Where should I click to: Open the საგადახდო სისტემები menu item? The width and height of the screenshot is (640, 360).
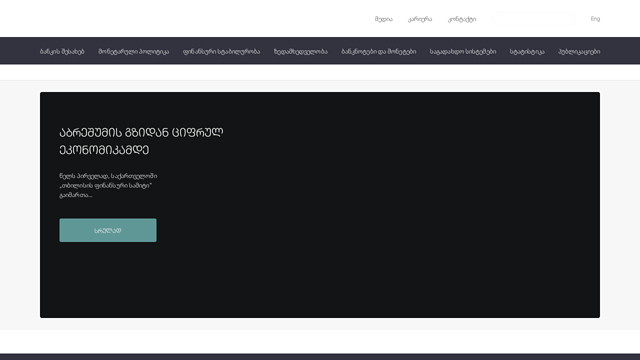[463, 51]
